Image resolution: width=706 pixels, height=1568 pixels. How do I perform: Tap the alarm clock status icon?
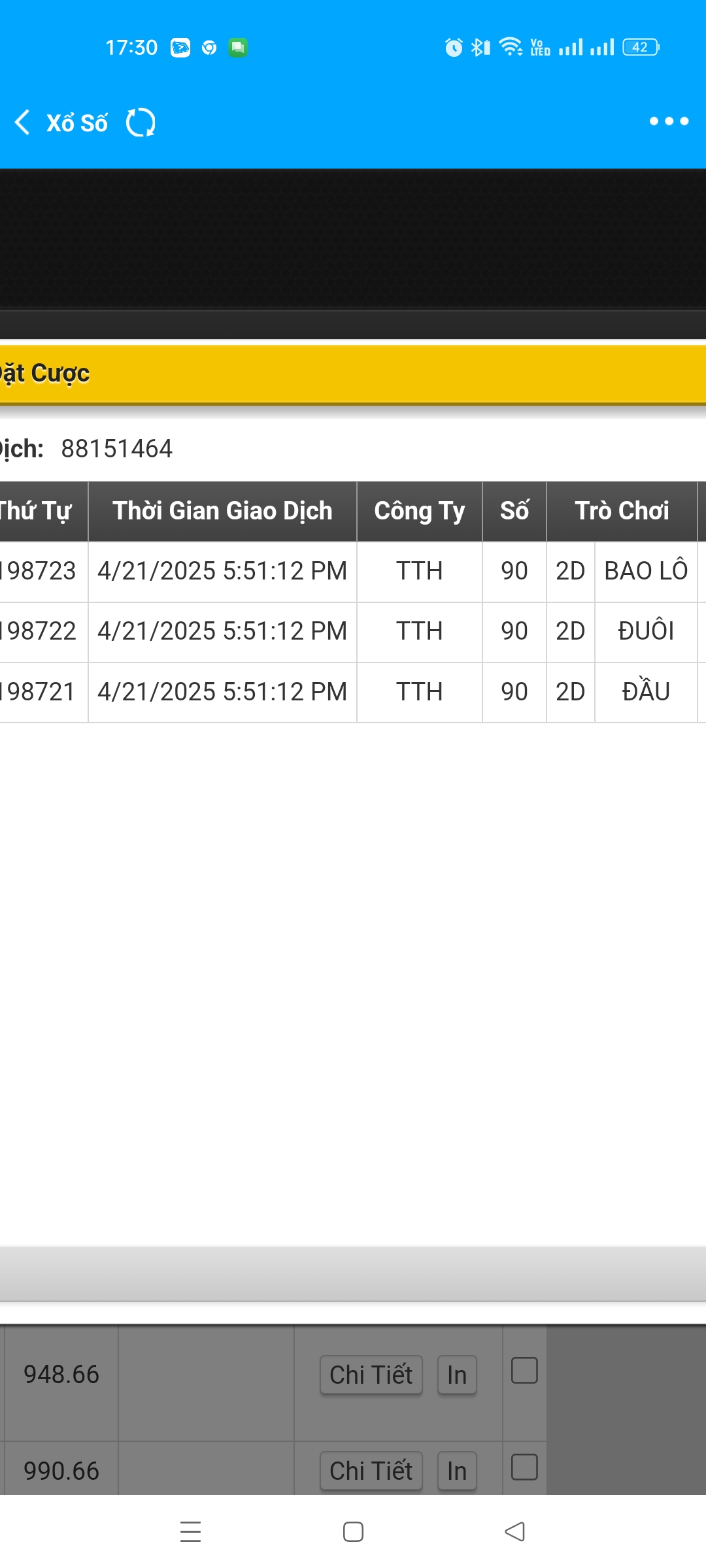tap(454, 47)
